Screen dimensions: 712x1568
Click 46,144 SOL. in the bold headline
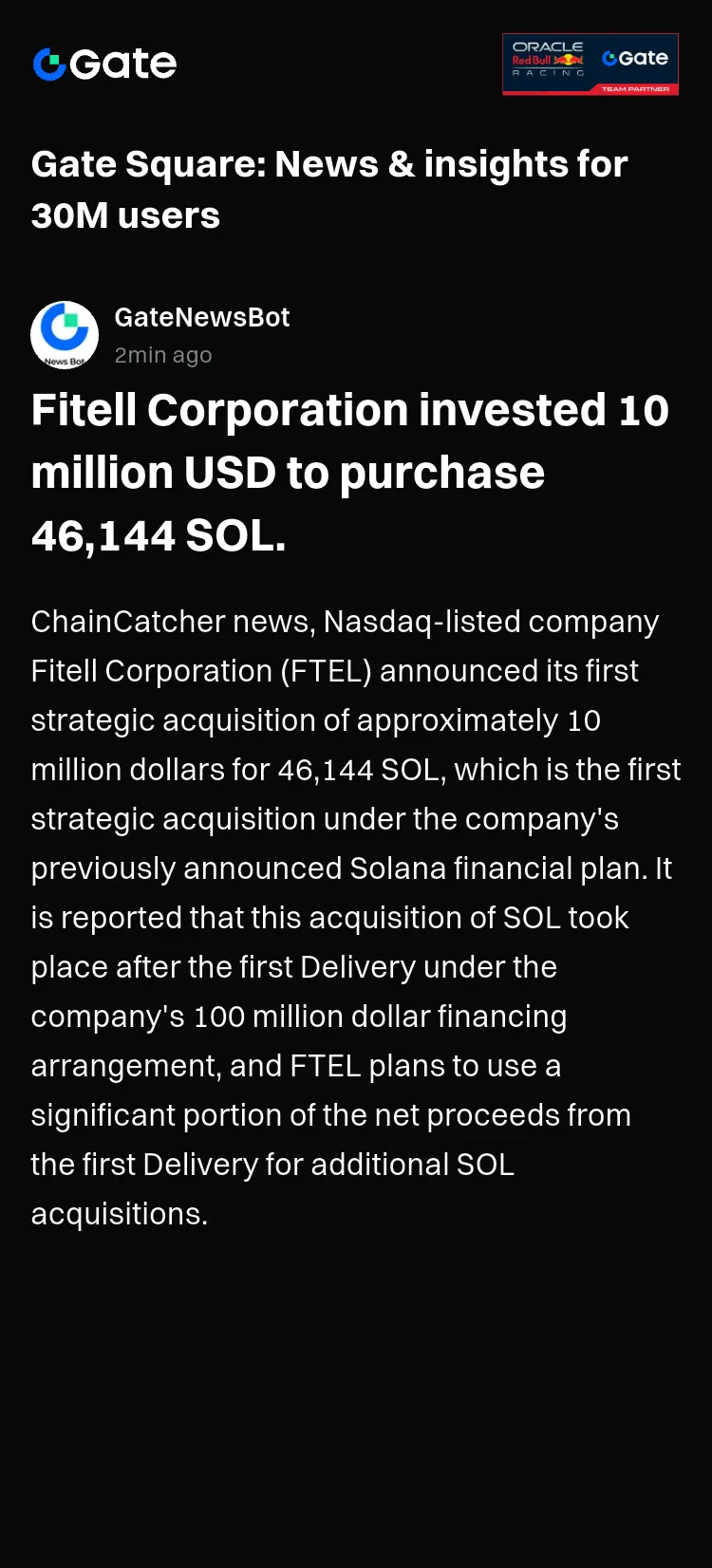159,535
